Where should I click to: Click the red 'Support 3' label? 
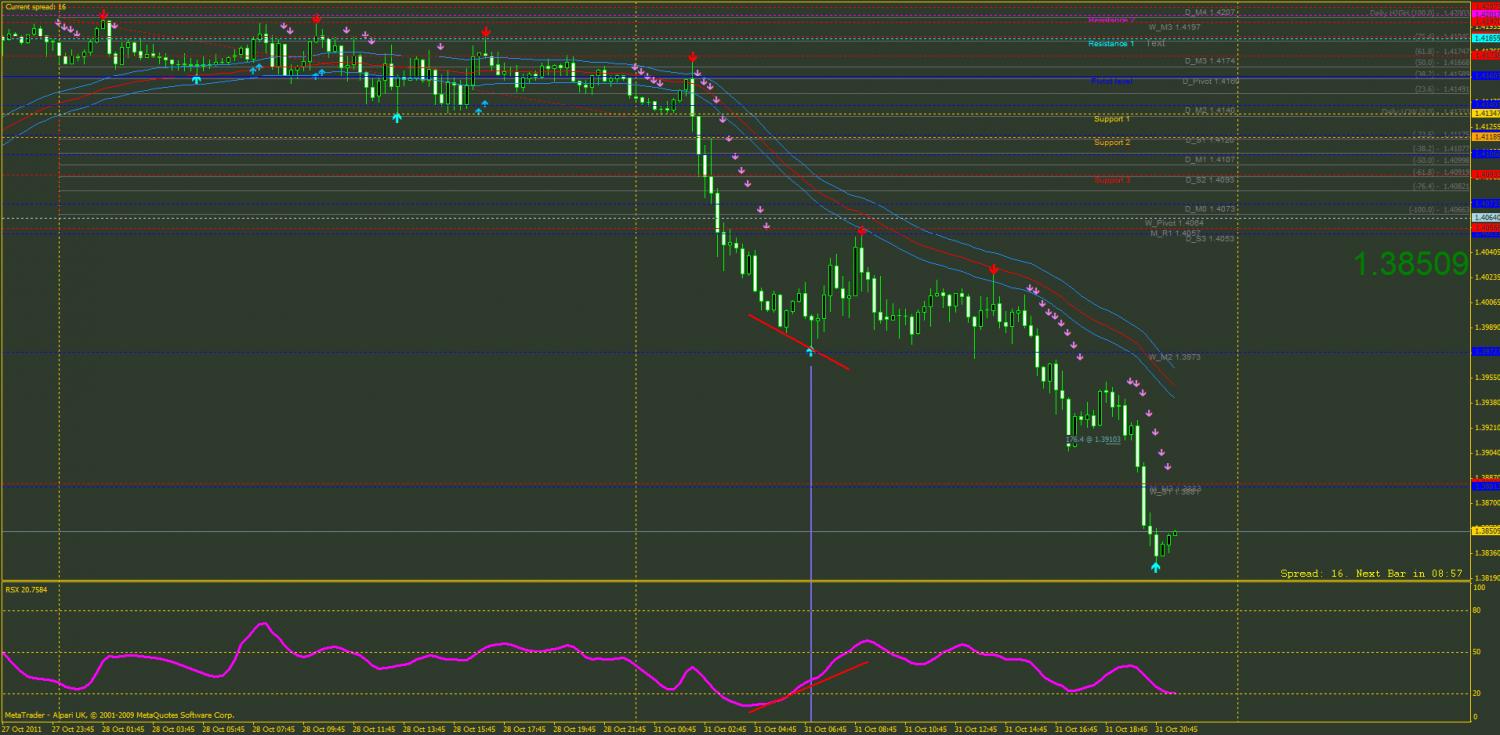pos(1112,180)
